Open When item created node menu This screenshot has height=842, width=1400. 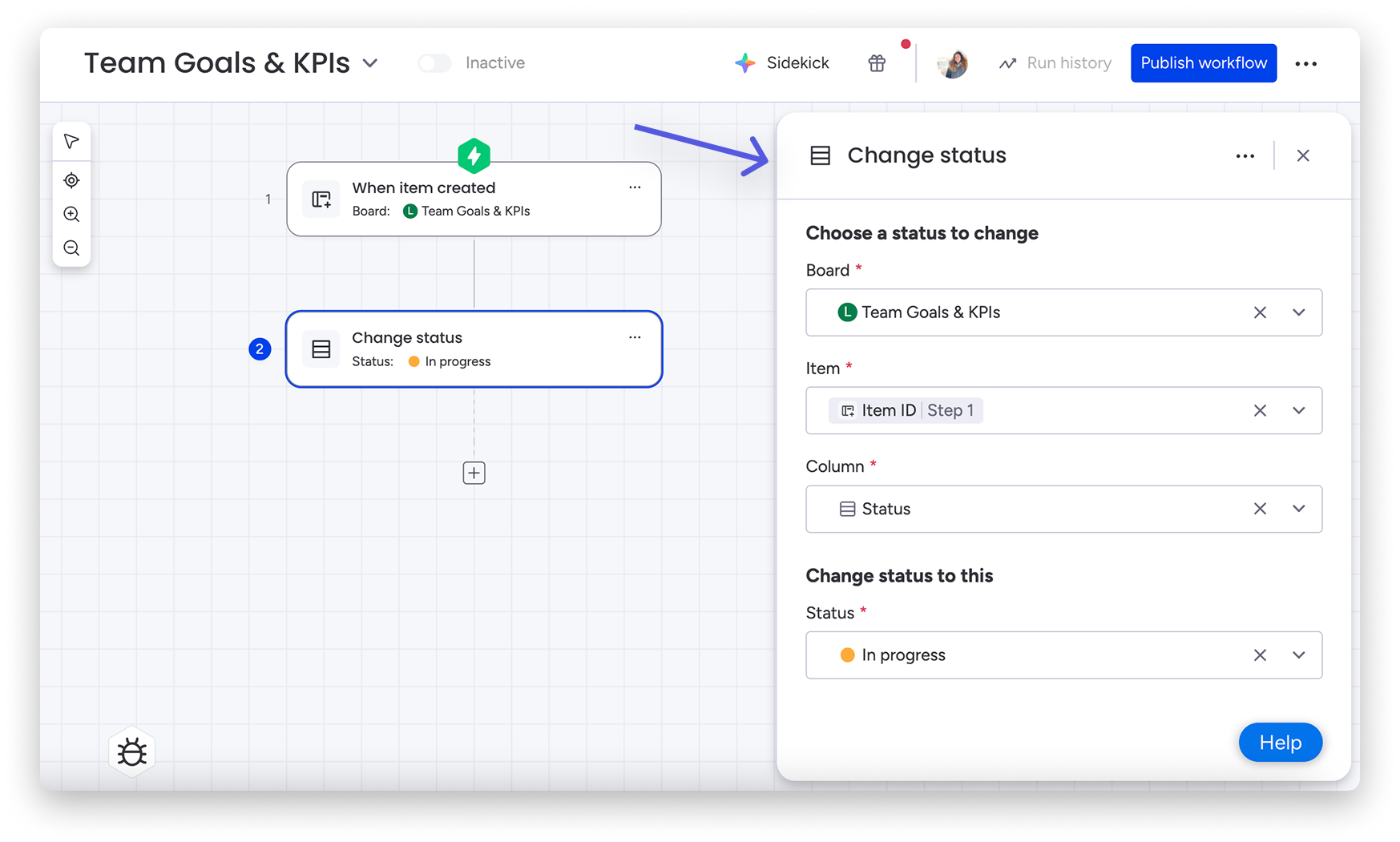point(635,187)
